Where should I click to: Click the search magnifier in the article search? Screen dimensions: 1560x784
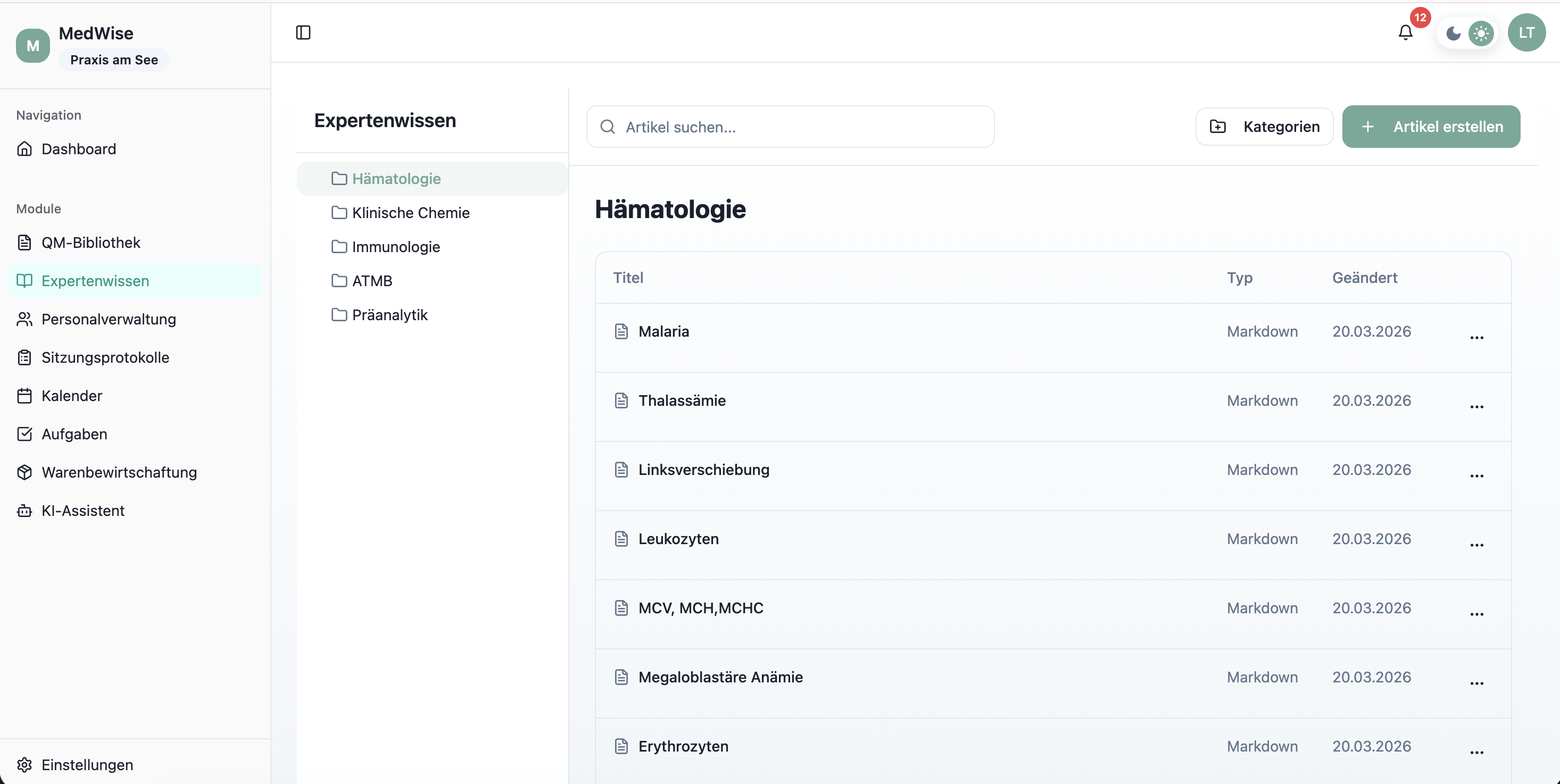coord(608,127)
